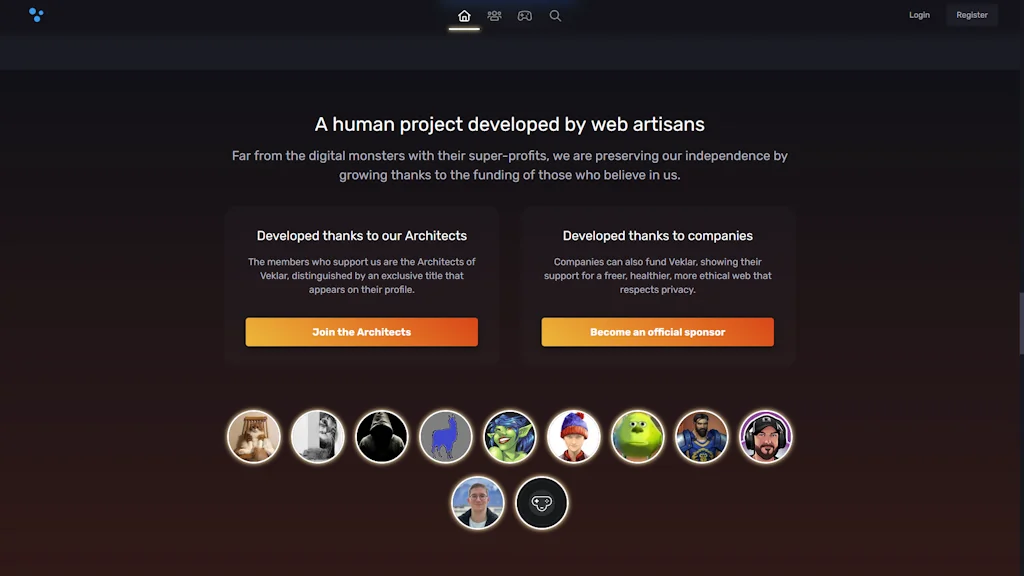Click the Register button
This screenshot has width=1024, height=576.
[972, 15]
